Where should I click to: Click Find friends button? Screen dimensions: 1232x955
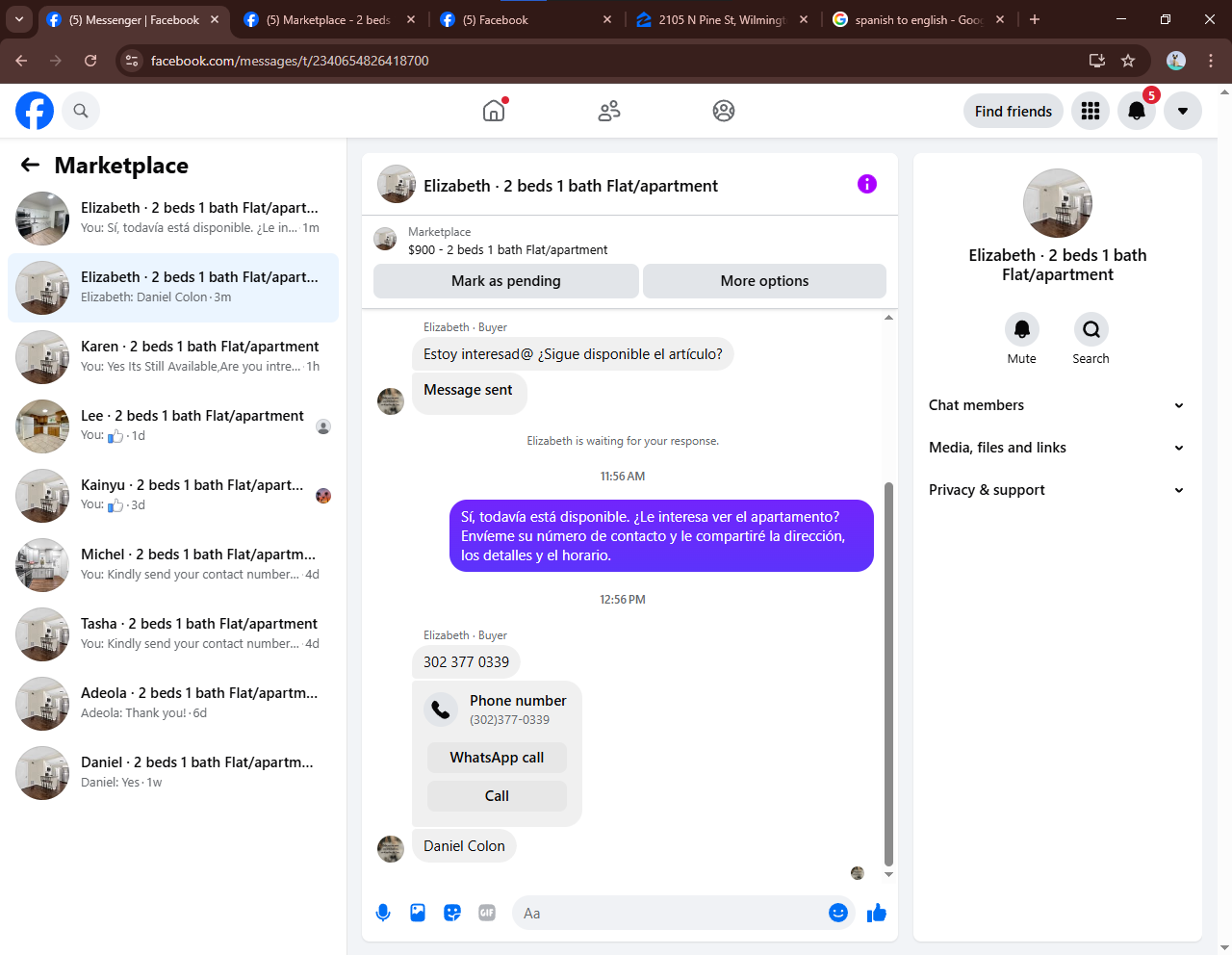[x=1014, y=111]
